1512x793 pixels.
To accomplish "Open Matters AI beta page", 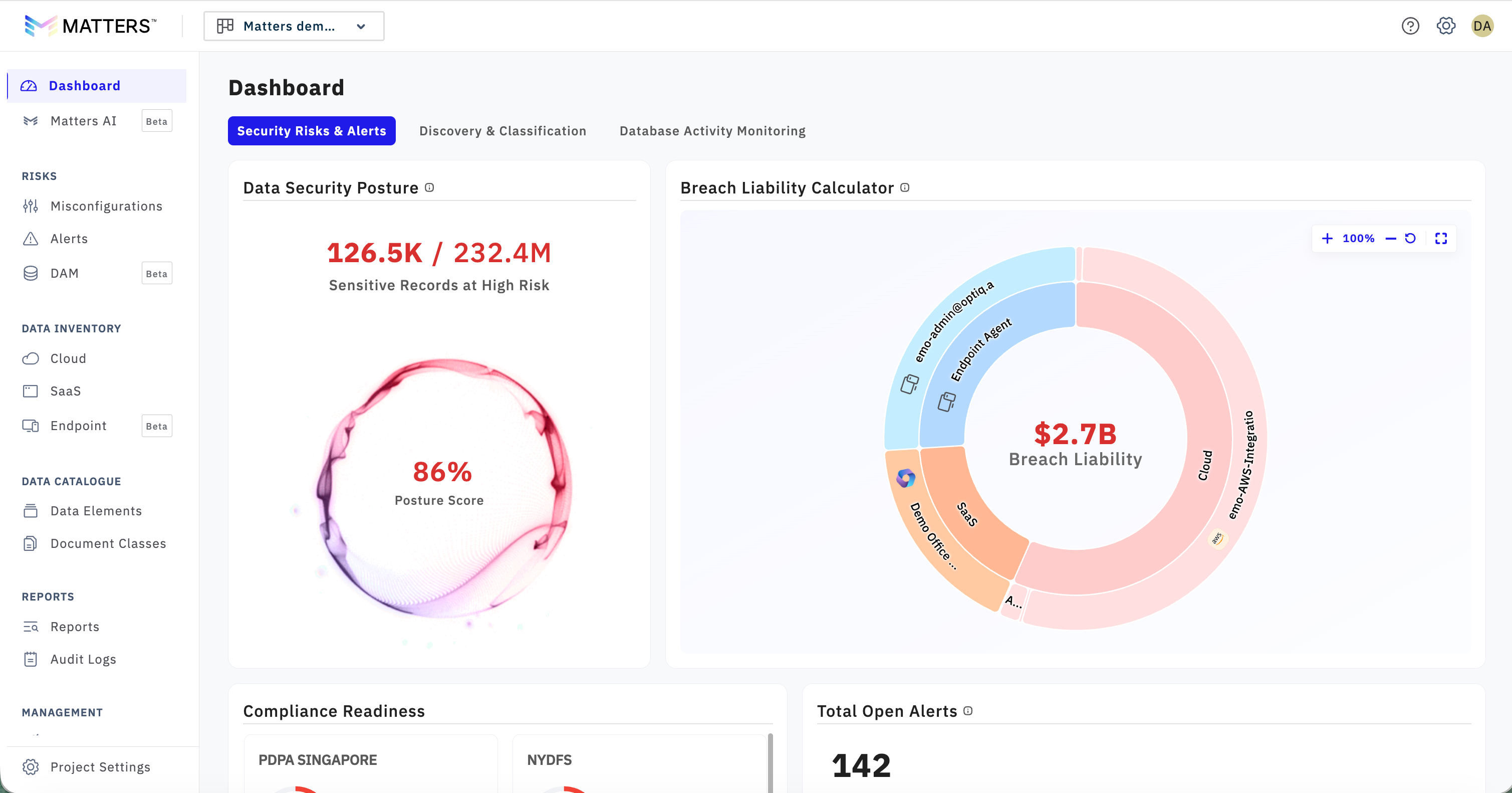I will 83,121.
